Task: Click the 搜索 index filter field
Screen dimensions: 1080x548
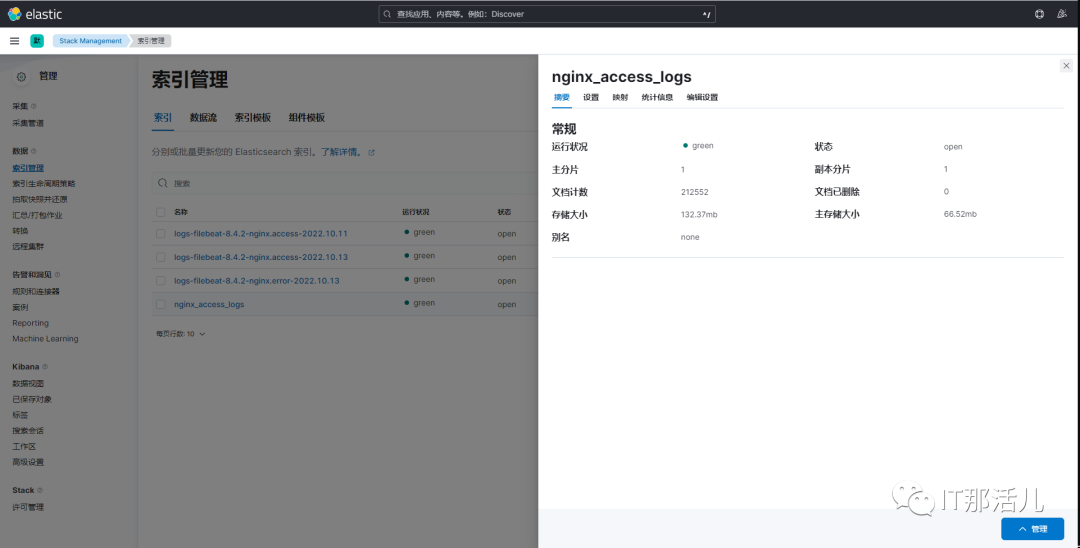Action: 344,183
